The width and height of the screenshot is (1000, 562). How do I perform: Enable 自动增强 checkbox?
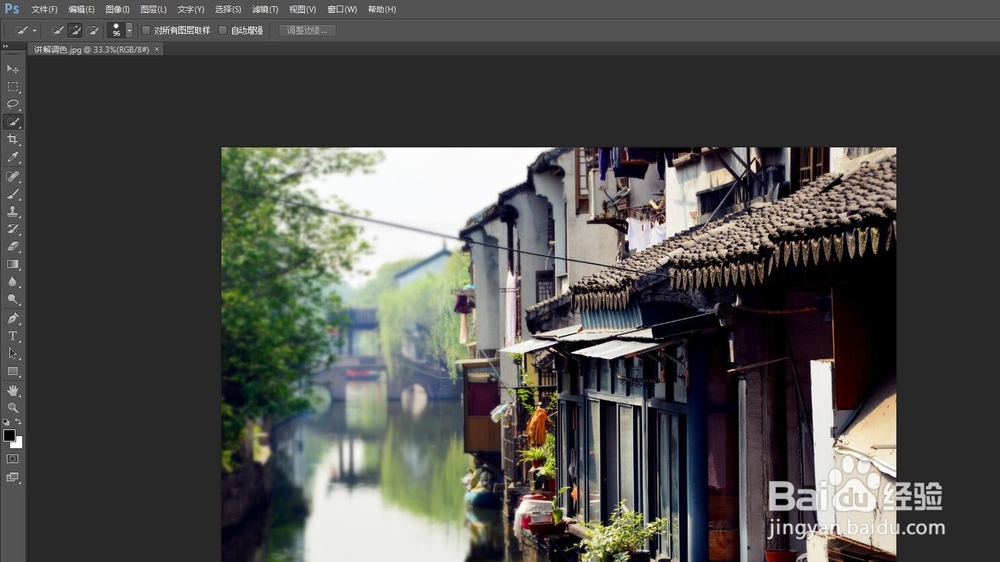[223, 30]
